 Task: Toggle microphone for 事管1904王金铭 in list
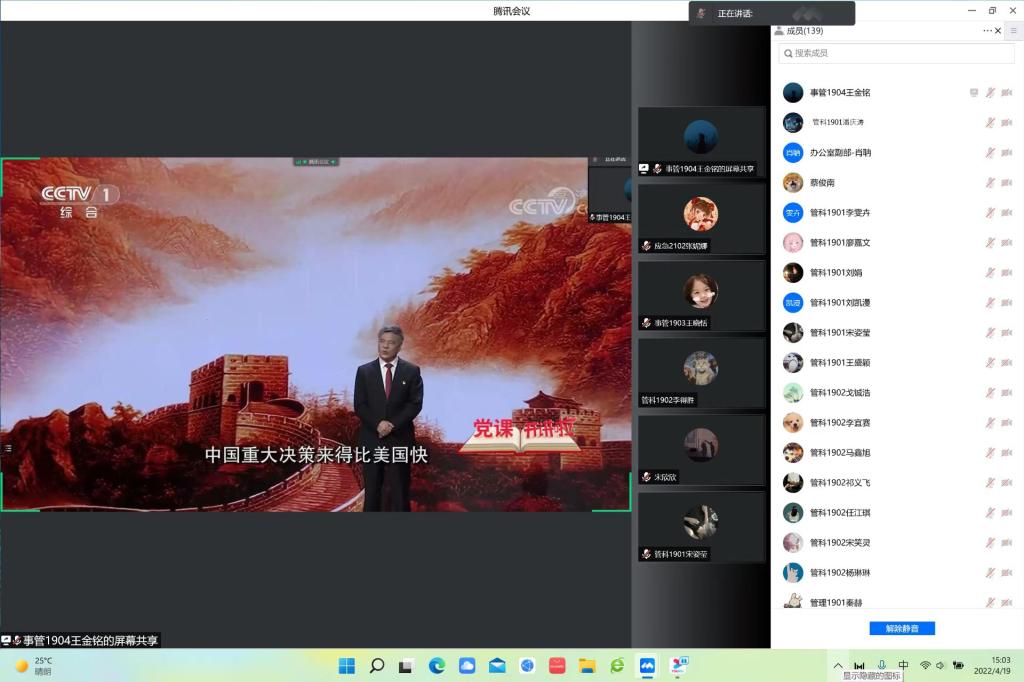990,93
